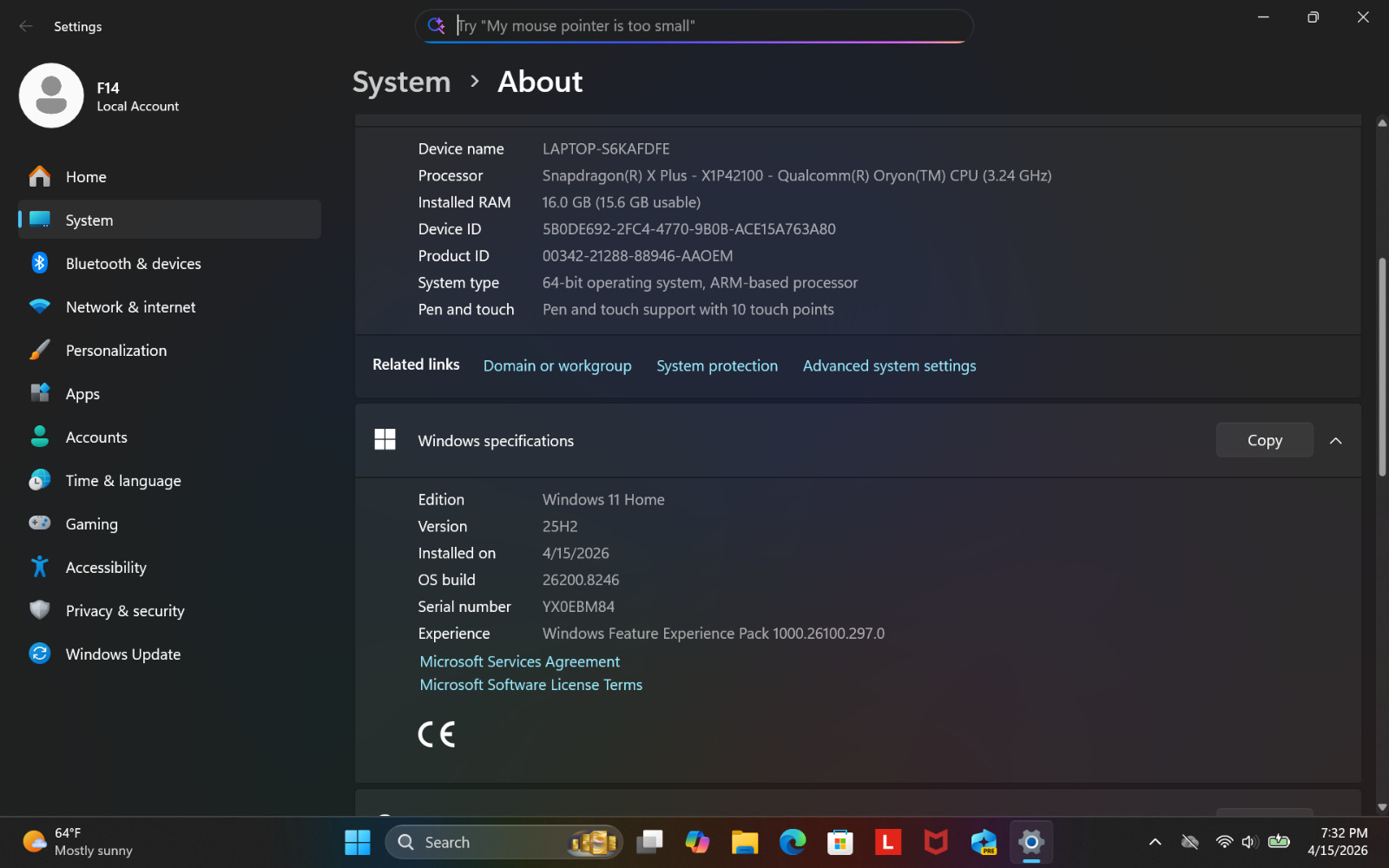1389x868 pixels.
Task: Select System in the sidebar
Action: (169, 220)
